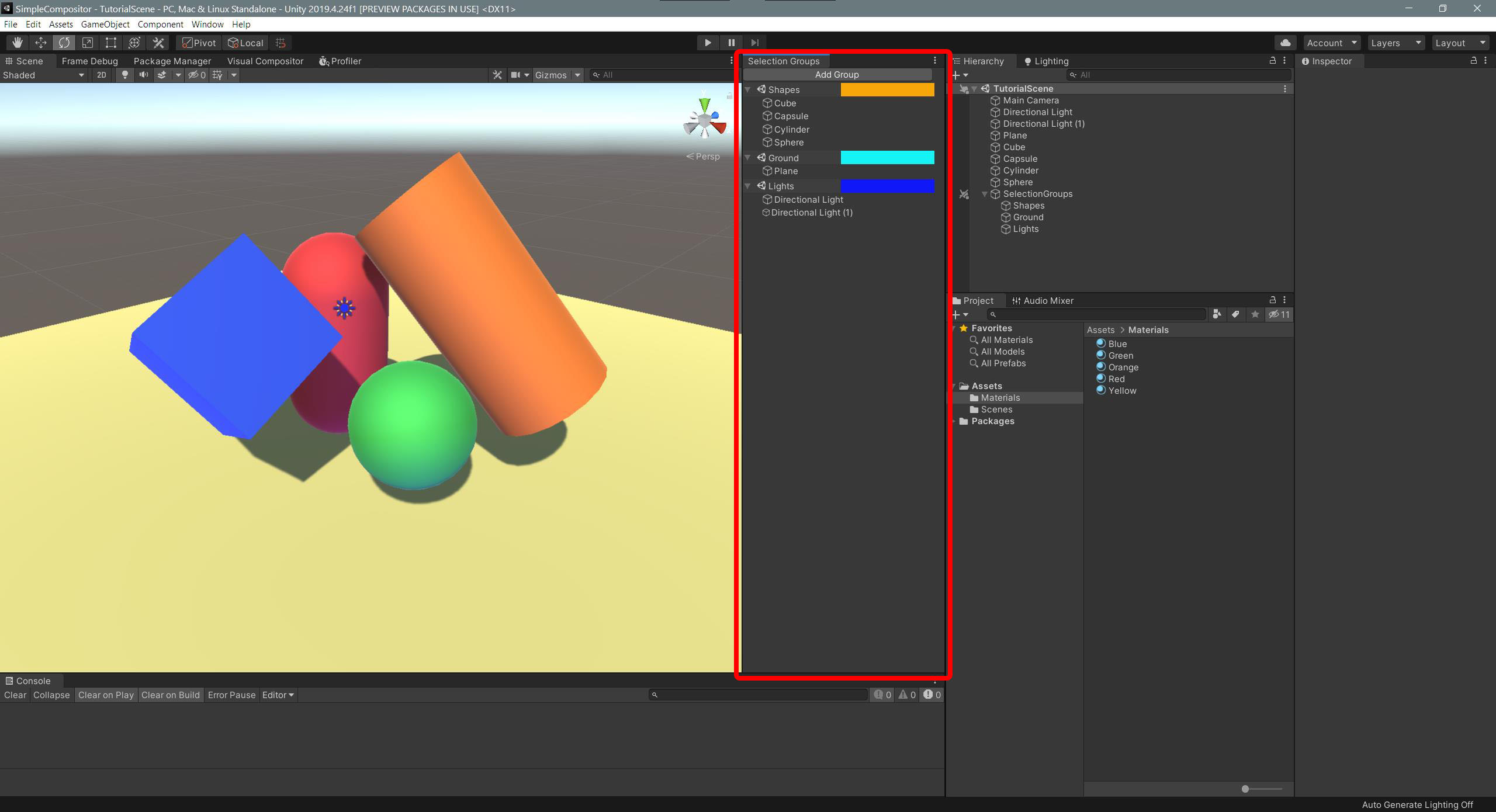
Task: Click the Pause button in the toolbar
Action: 731,42
